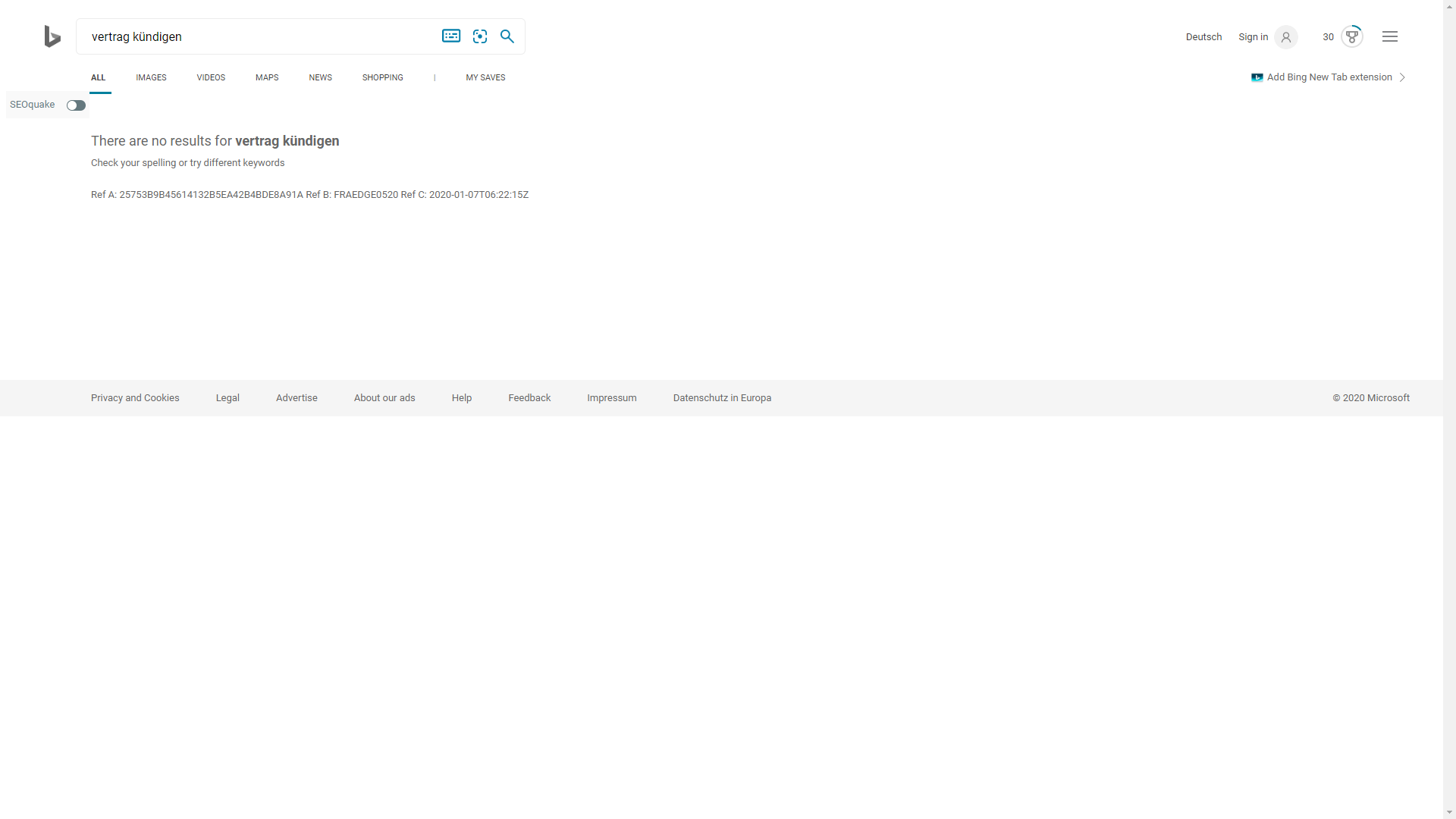This screenshot has height=819, width=1456.
Task: Open the hamburger settings menu
Action: 1389,36
